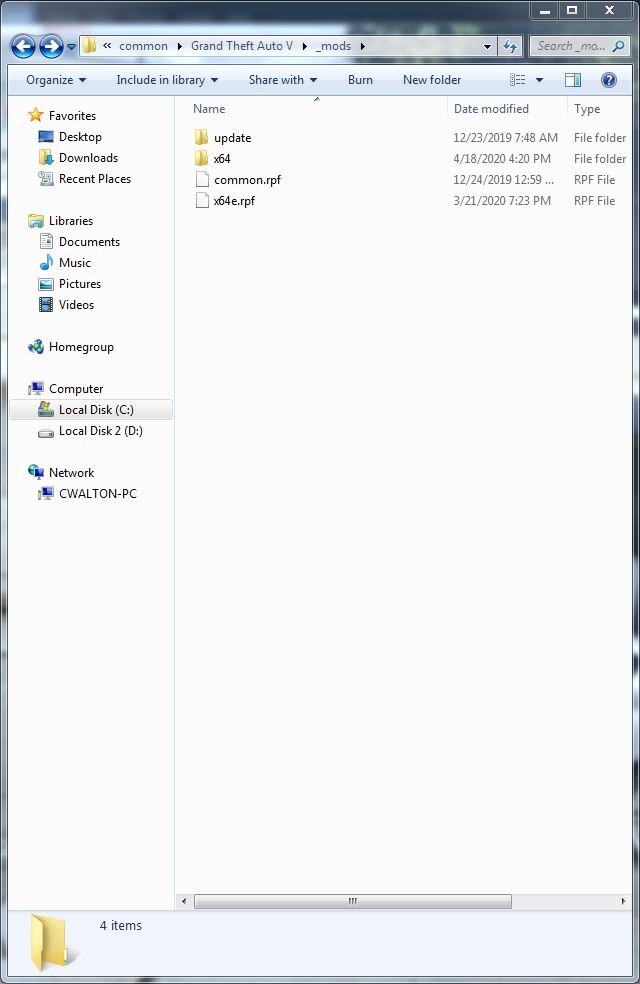Change view with the view icon
640x984 pixels.
(518, 80)
